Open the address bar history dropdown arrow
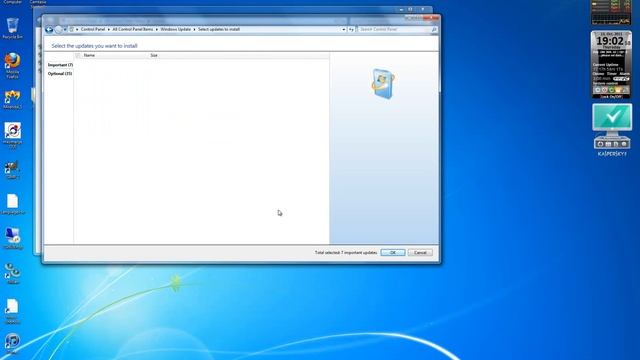The height and width of the screenshot is (360, 640). point(344,29)
